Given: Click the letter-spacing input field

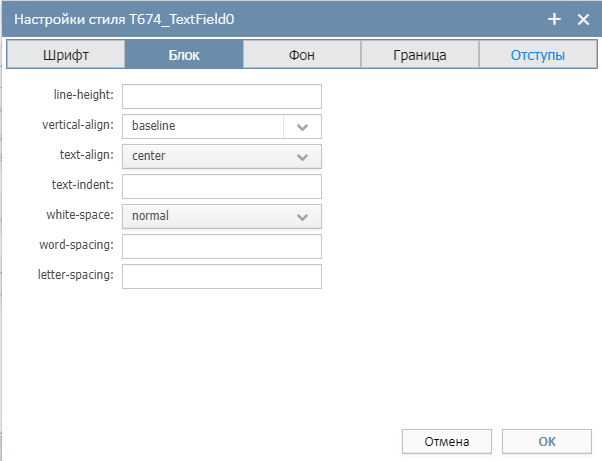Looking at the screenshot, I should pos(222,276).
